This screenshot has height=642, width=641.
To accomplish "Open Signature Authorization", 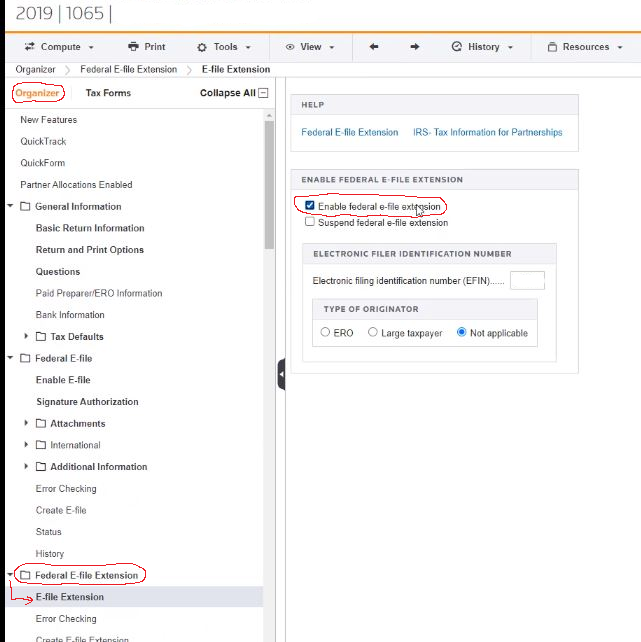I will pos(87,402).
